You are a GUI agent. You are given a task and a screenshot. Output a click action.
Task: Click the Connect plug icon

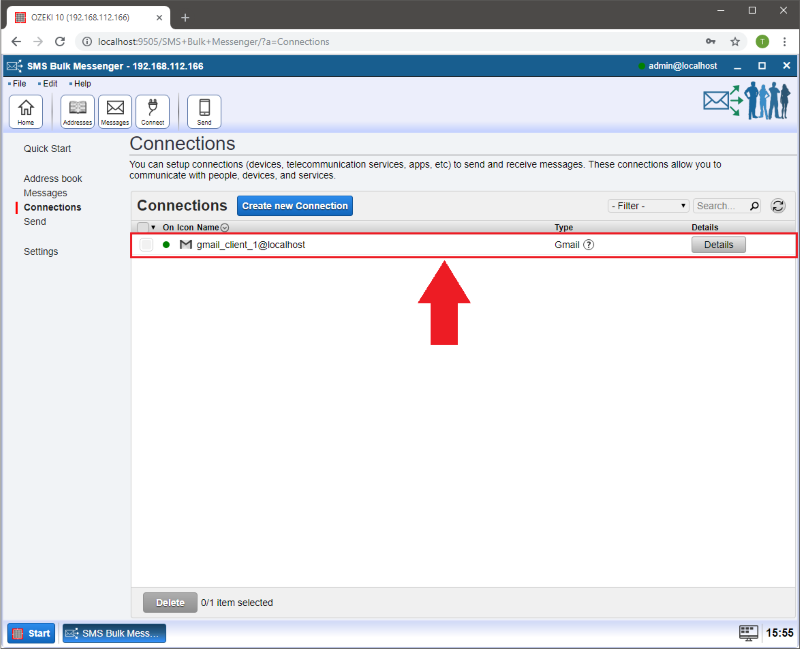click(153, 111)
